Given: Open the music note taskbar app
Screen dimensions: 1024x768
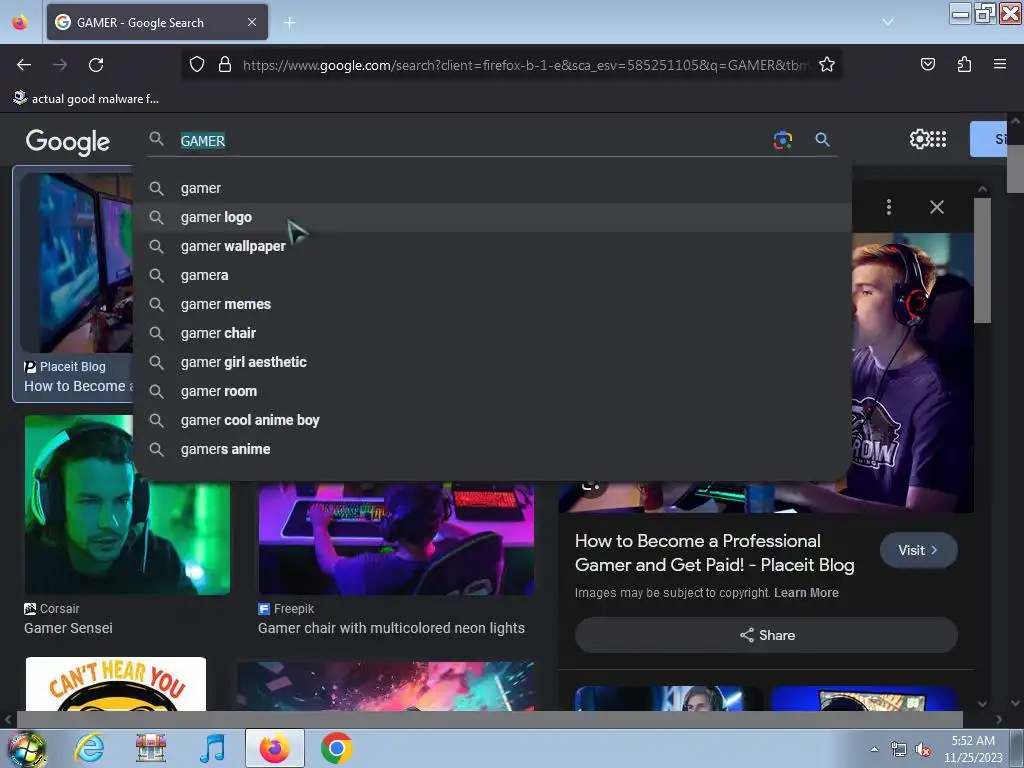Looking at the screenshot, I should click(212, 748).
